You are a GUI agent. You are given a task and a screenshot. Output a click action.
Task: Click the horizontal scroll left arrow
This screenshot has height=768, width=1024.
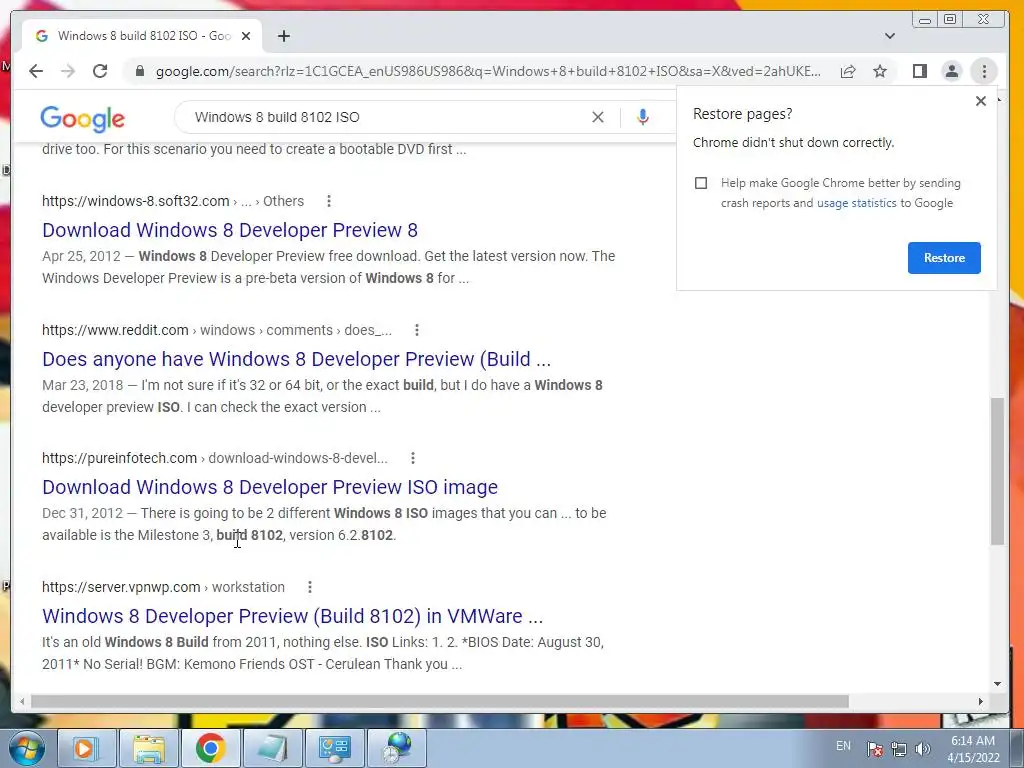(22, 701)
